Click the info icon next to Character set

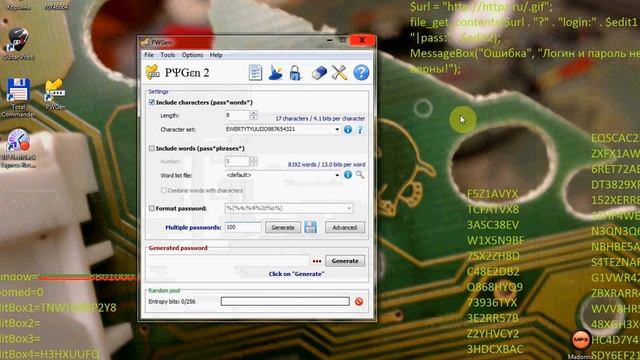coord(348,130)
